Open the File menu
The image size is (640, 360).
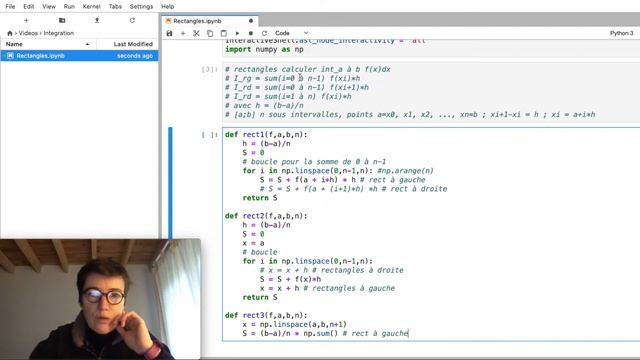point(10,7)
